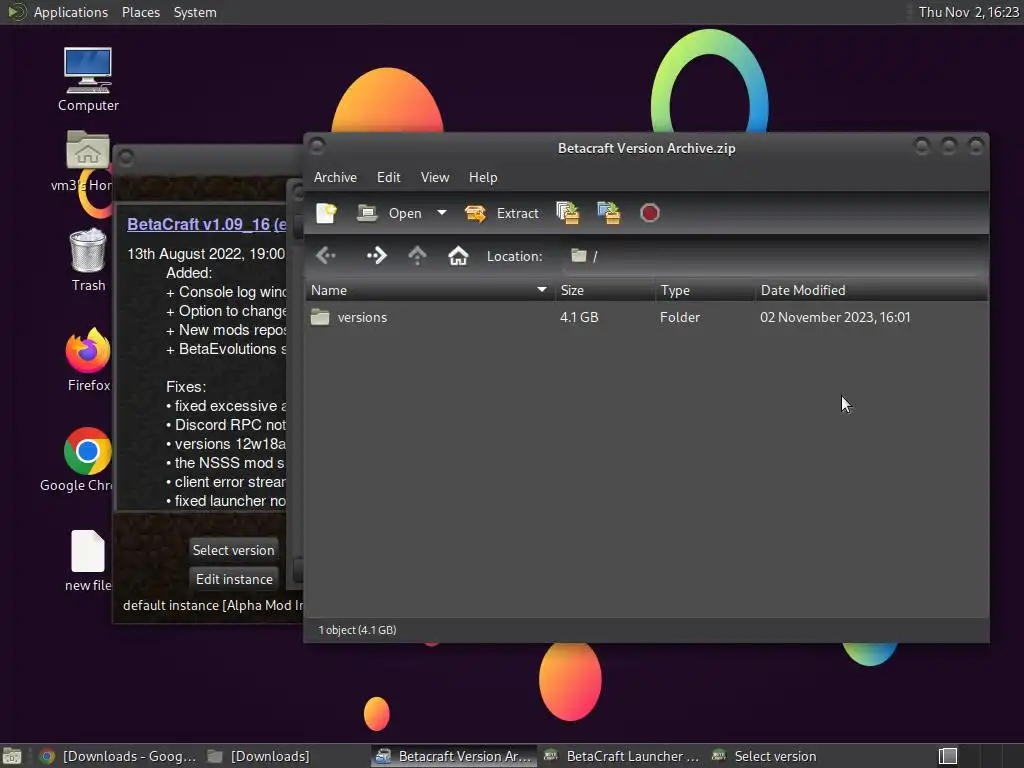Click the Open archive toolbar button
Screen dimensions: 1024x768
(x=389, y=213)
